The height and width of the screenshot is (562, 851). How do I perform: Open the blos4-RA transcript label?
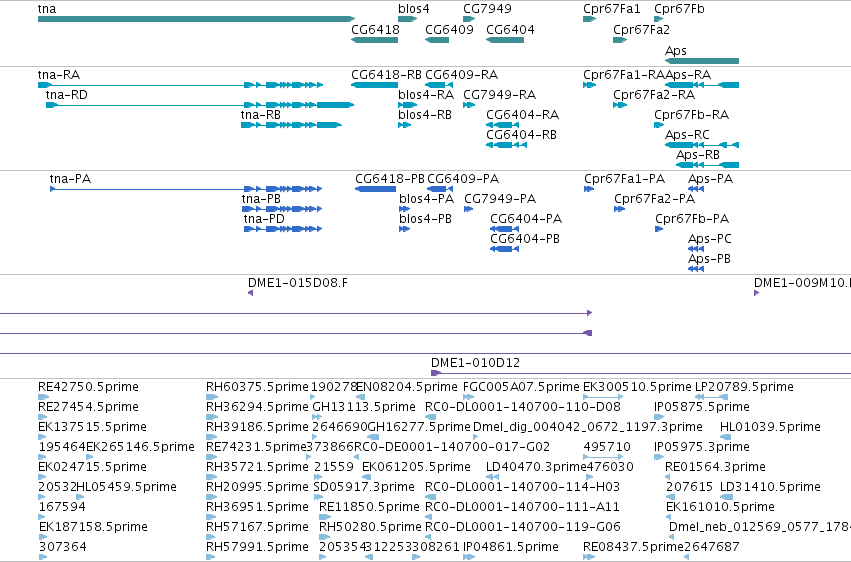pyautogui.click(x=426, y=94)
